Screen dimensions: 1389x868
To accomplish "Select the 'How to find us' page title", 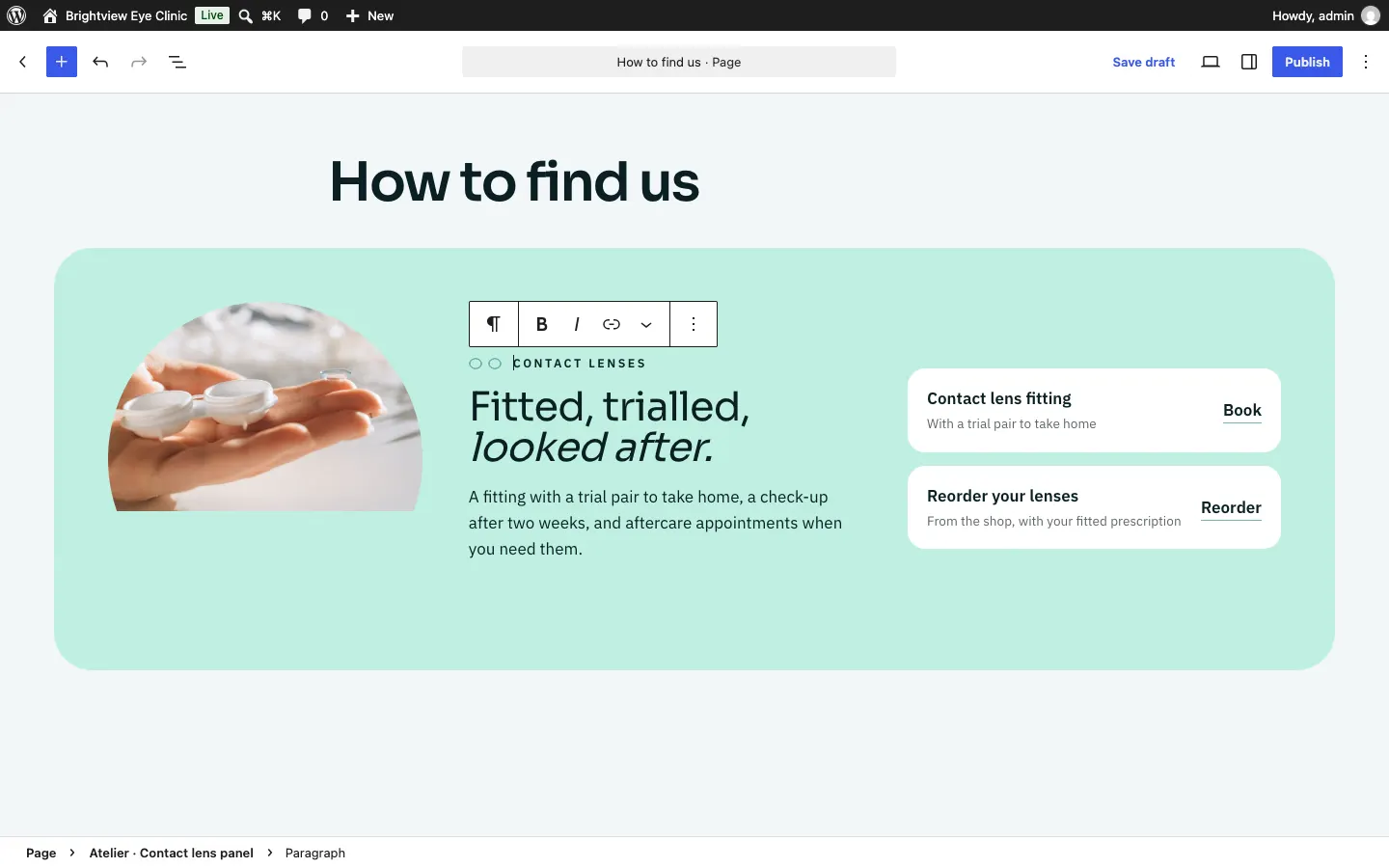I will click(x=514, y=181).
